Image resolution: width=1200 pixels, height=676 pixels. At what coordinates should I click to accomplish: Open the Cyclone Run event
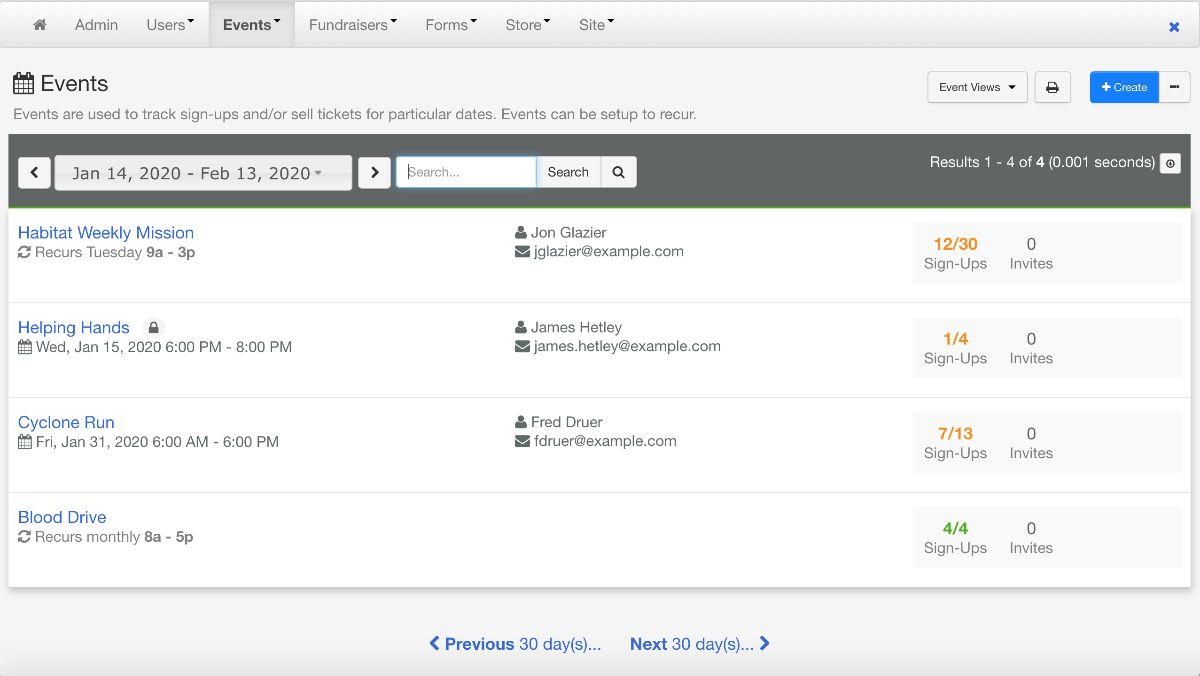point(66,423)
